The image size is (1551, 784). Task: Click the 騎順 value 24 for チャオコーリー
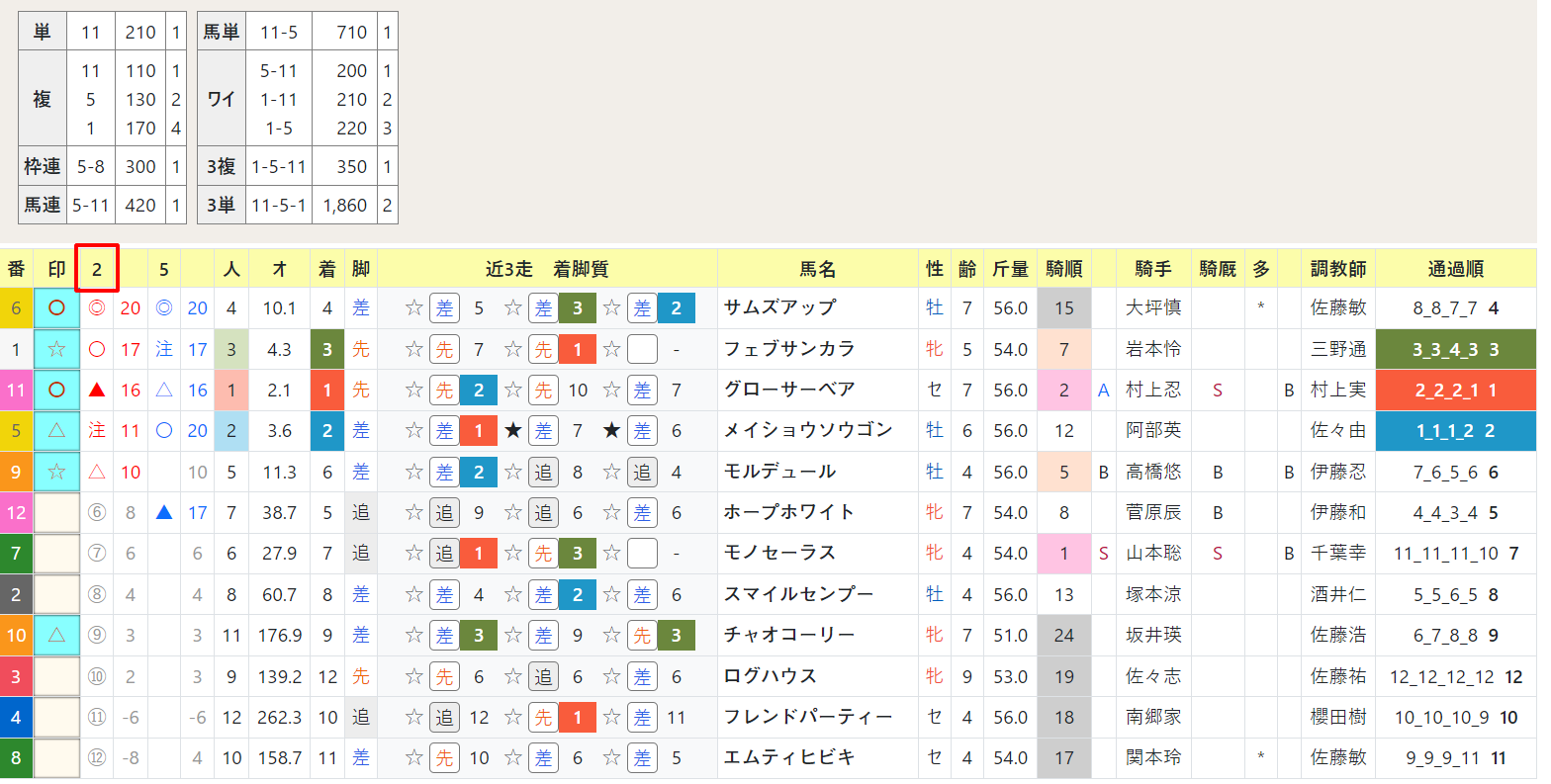pyautogui.click(x=1063, y=636)
